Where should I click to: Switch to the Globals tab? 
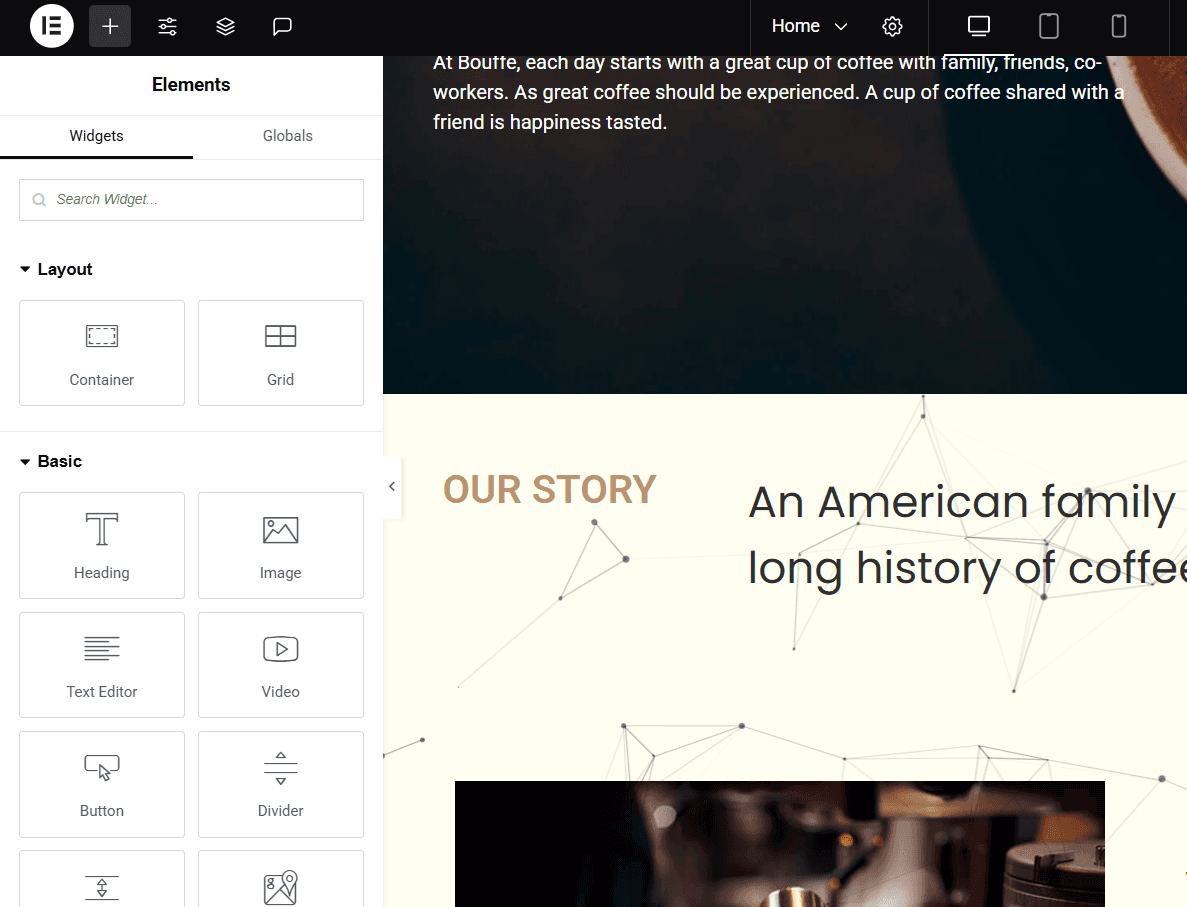click(x=287, y=136)
